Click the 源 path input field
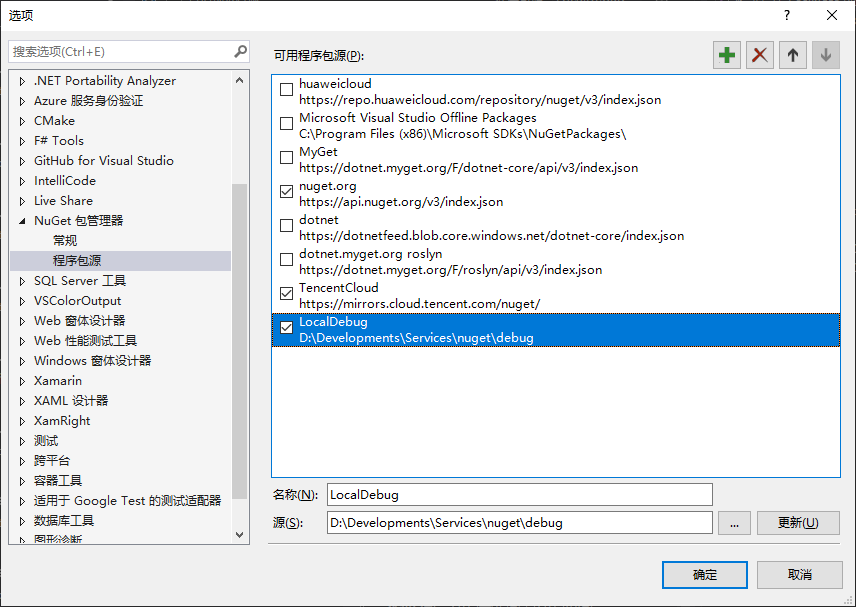 tap(520, 523)
